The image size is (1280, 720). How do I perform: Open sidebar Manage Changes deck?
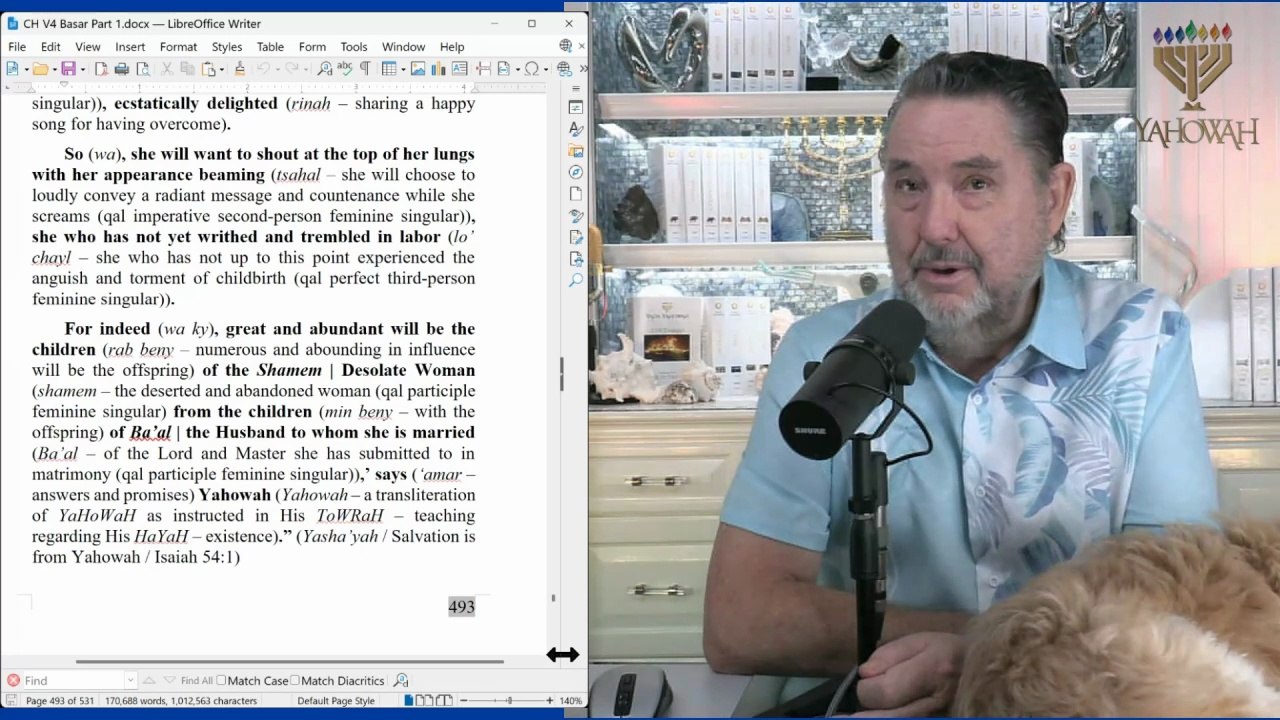(576, 238)
